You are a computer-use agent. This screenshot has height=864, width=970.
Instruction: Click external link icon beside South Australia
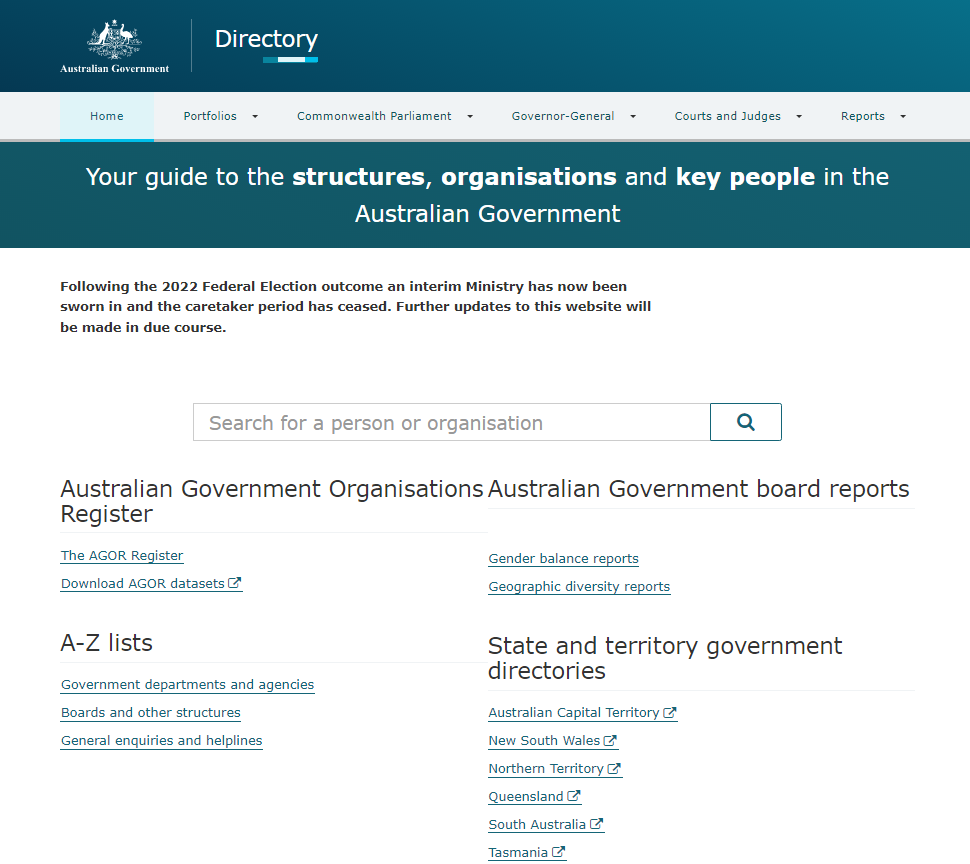(597, 825)
